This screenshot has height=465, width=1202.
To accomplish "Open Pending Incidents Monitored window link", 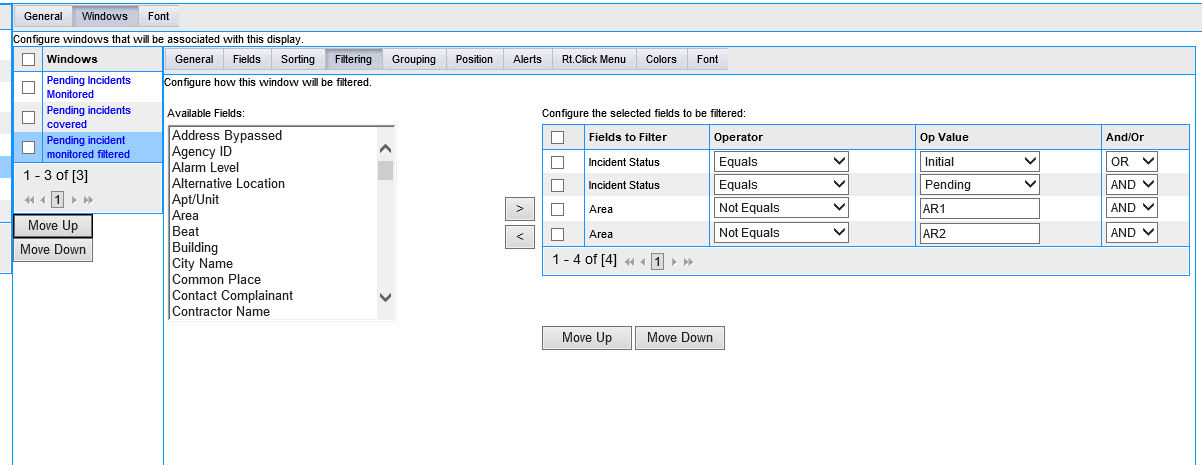I will point(89,87).
